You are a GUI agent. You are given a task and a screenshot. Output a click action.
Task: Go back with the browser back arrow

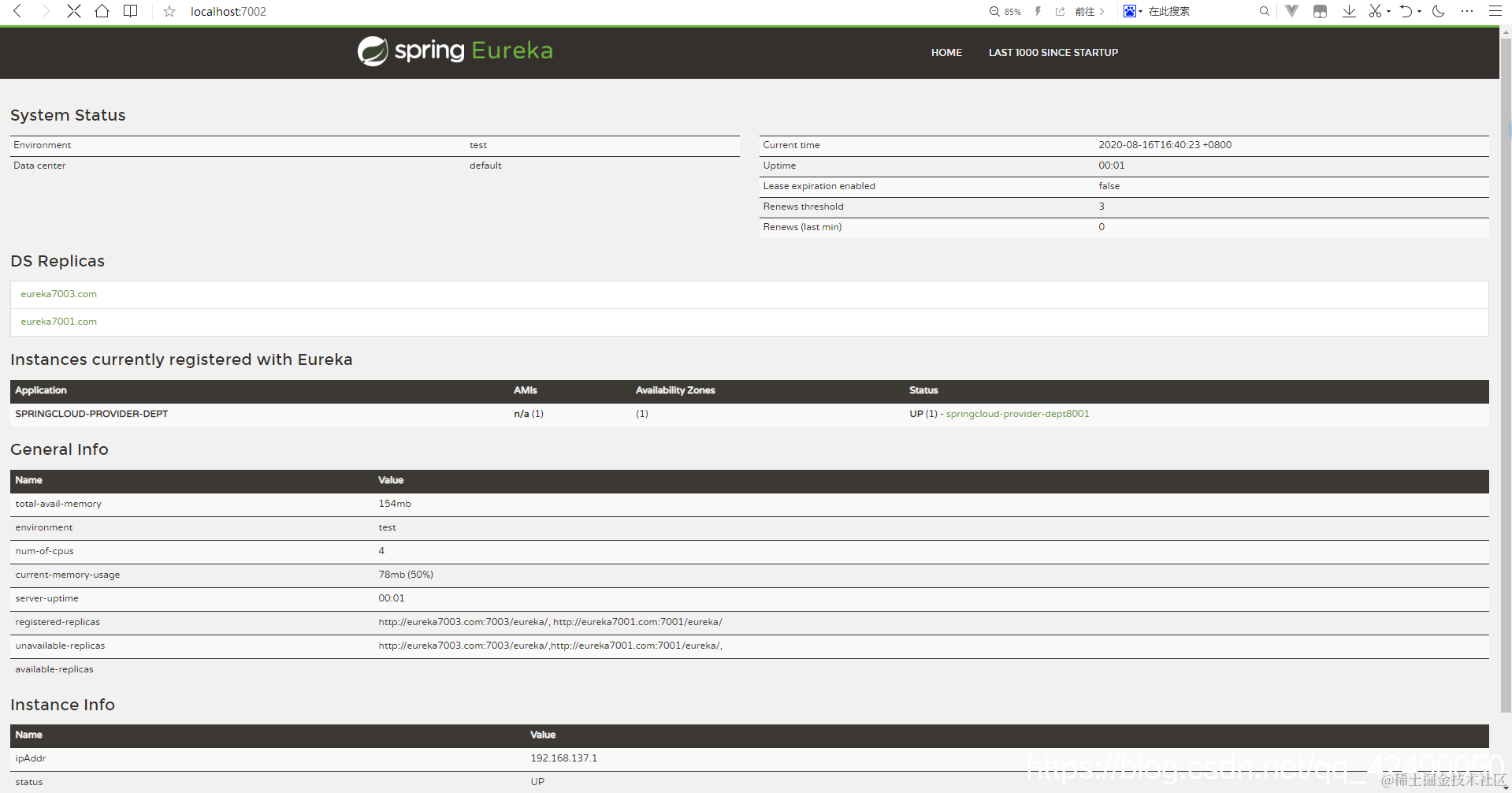point(17,11)
